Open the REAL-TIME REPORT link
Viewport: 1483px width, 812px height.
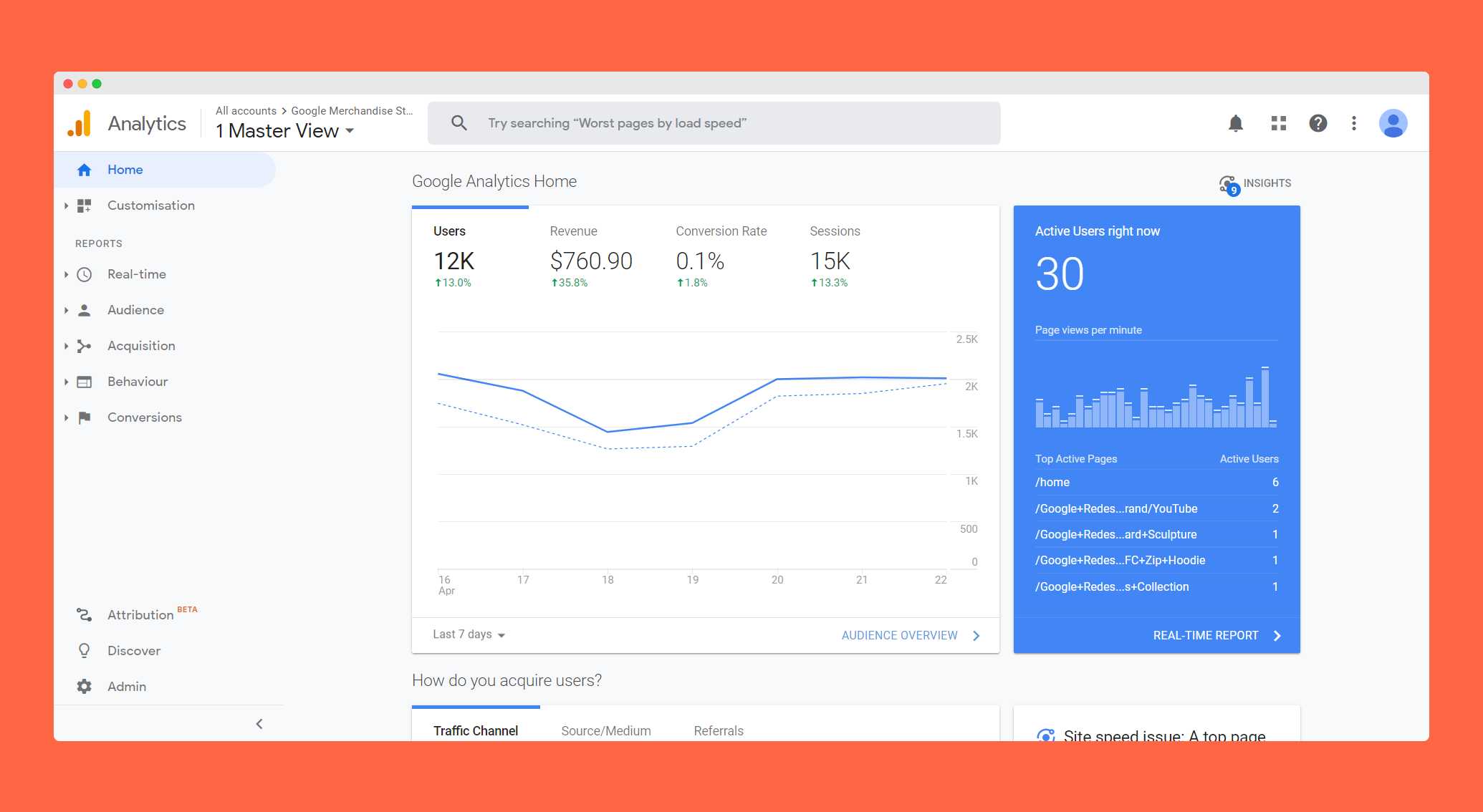1205,635
